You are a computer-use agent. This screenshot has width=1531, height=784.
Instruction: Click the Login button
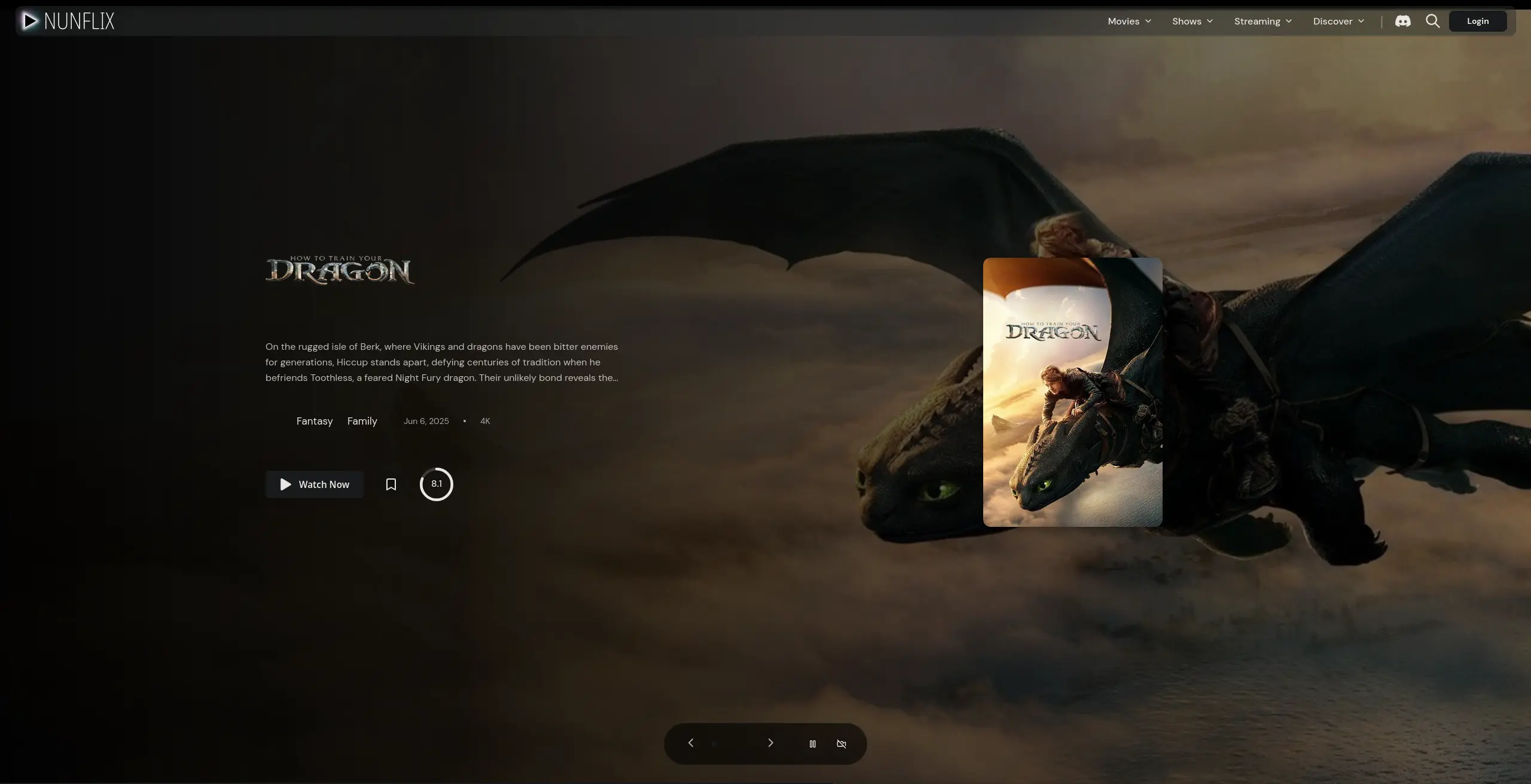(x=1478, y=21)
